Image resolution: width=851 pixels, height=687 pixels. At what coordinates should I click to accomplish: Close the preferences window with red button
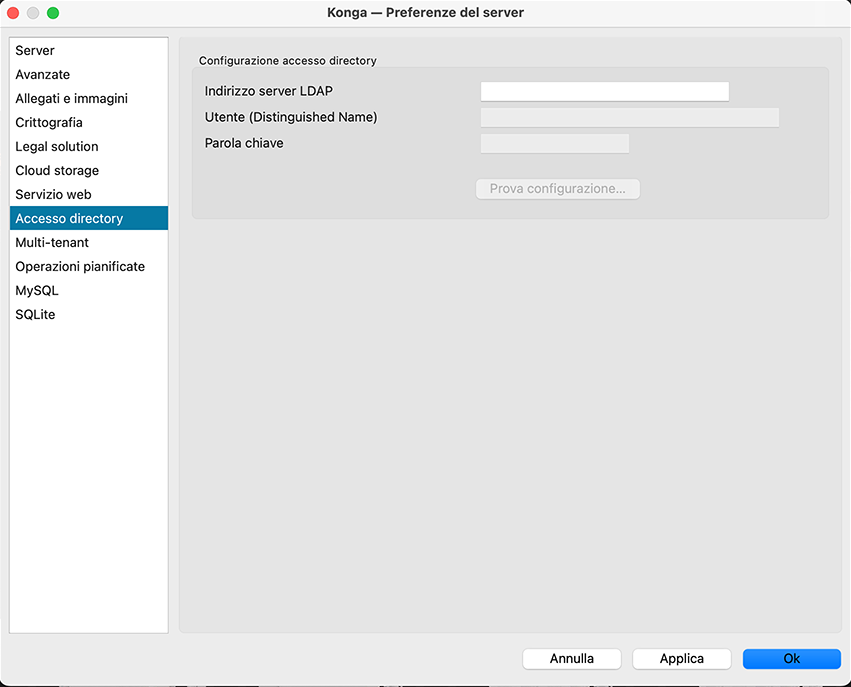point(14,13)
